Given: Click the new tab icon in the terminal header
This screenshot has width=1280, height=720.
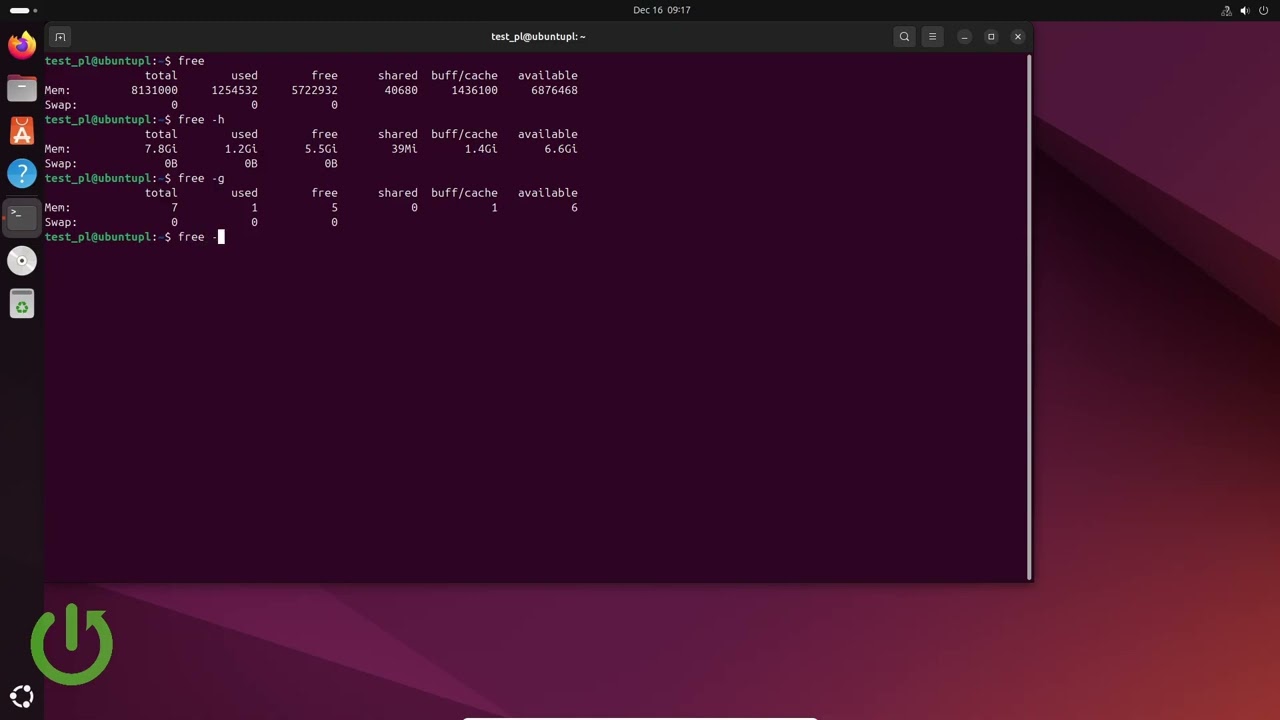Looking at the screenshot, I should click(60, 37).
